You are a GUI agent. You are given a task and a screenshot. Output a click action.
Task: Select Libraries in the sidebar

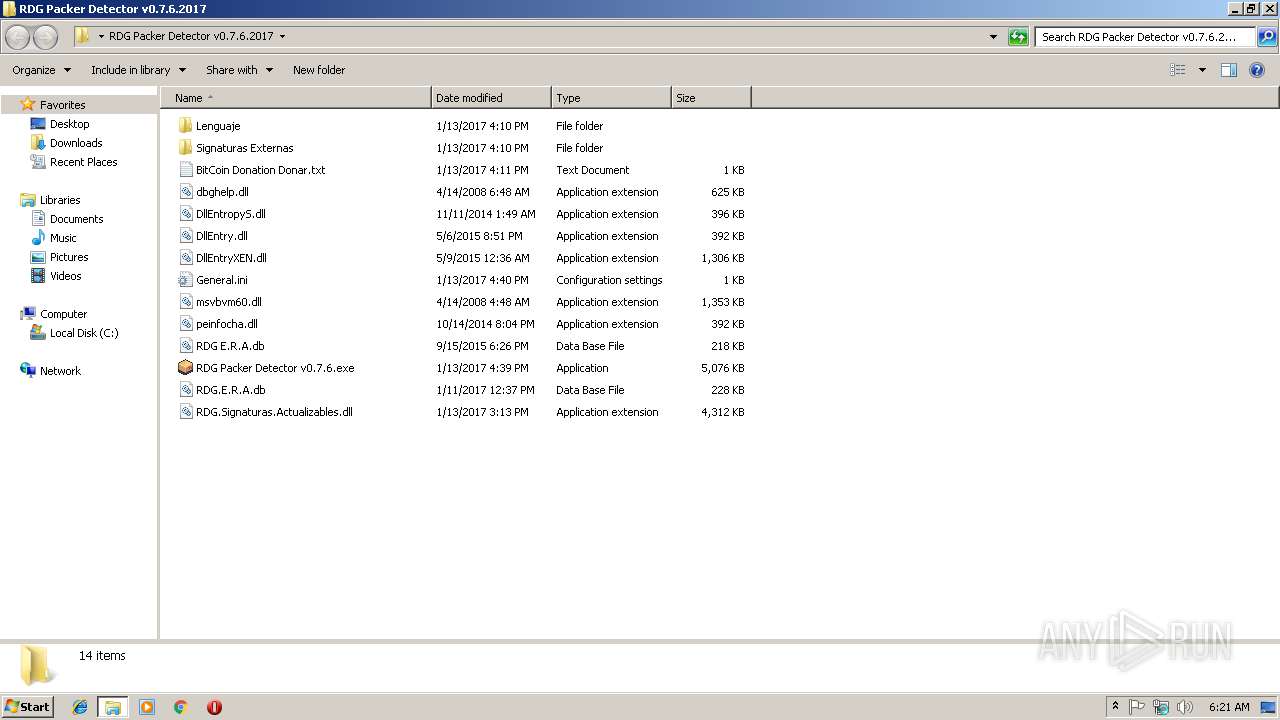point(60,200)
